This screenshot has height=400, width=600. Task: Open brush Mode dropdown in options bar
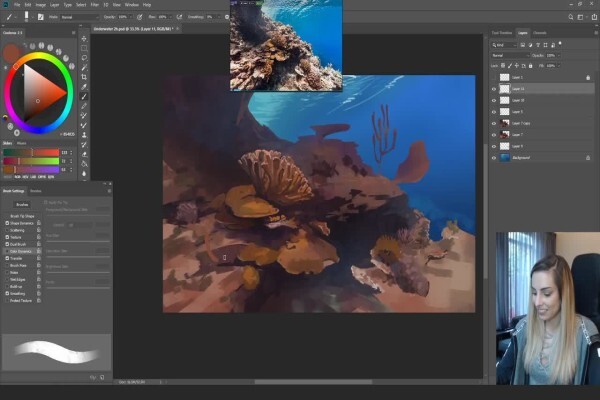pos(79,17)
